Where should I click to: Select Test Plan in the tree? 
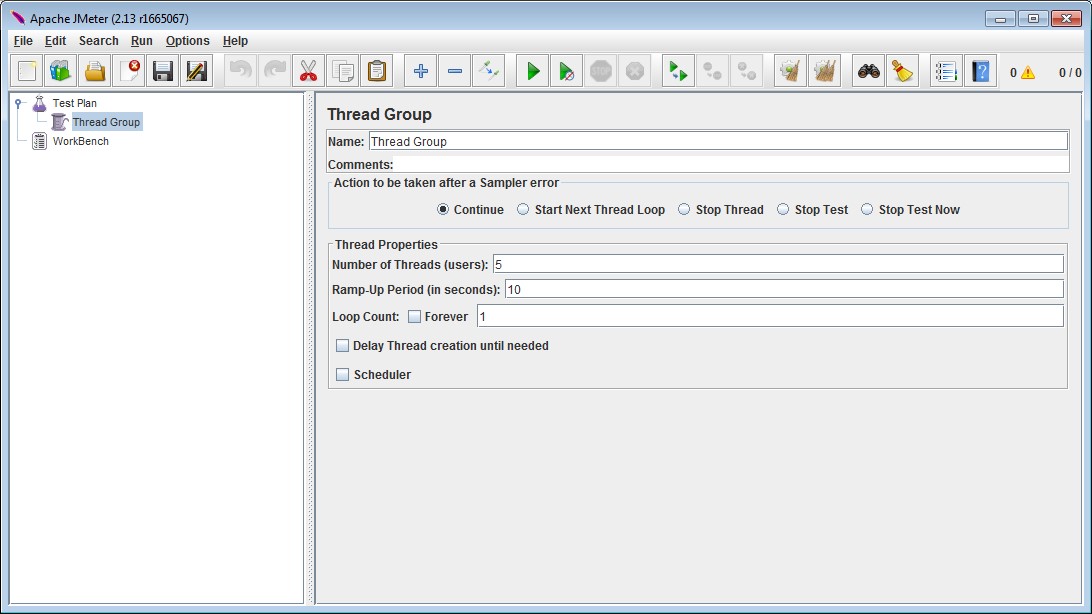point(75,103)
